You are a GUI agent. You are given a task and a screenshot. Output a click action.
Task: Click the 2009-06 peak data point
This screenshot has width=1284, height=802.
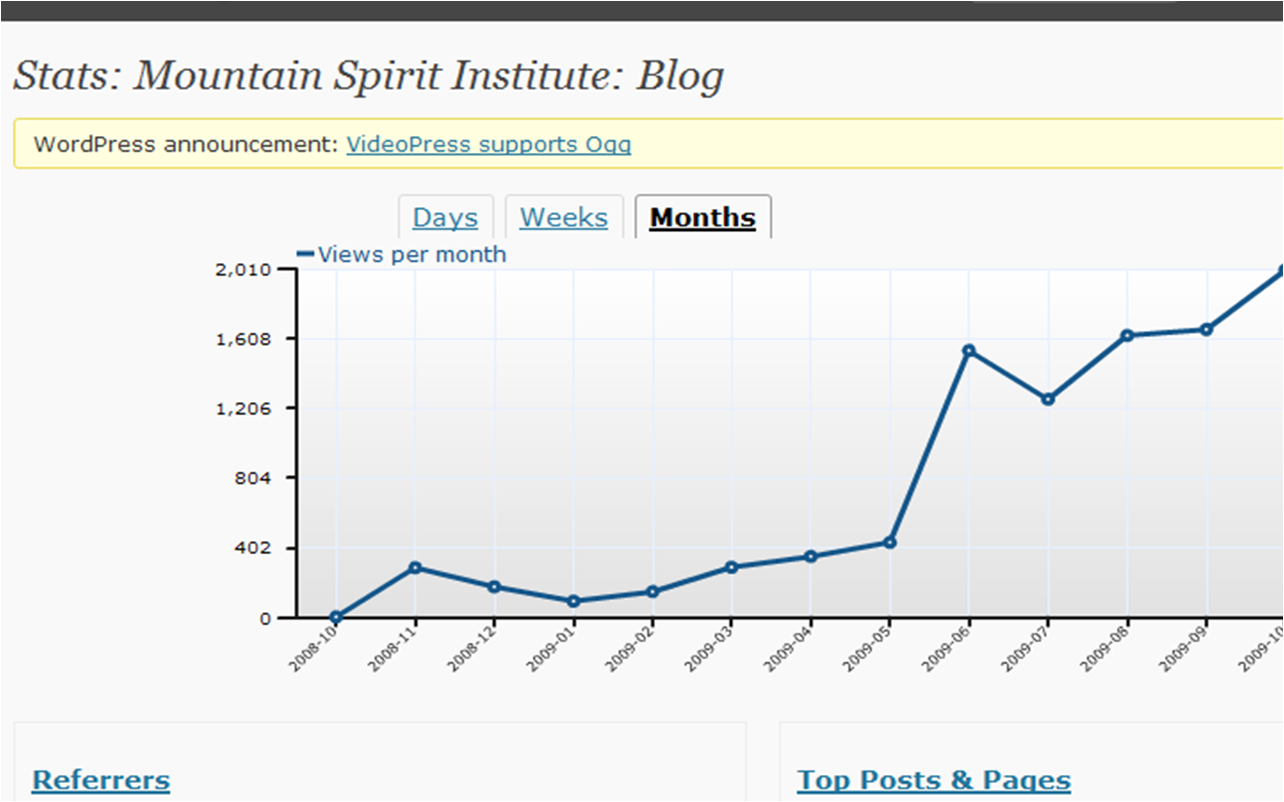pyautogui.click(x=968, y=351)
